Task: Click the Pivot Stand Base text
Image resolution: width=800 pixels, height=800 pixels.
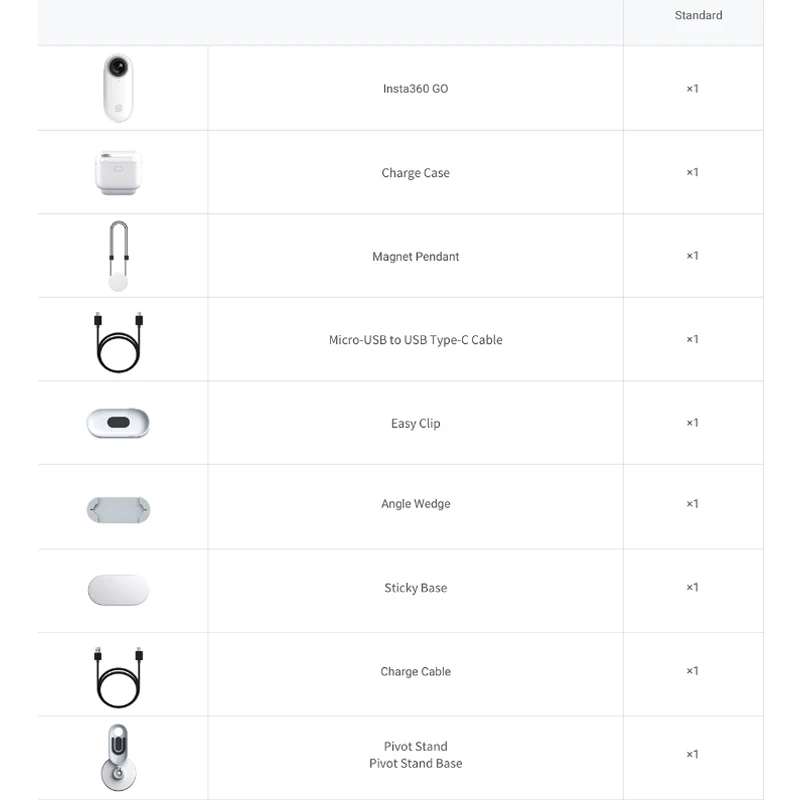Action: coord(415,764)
